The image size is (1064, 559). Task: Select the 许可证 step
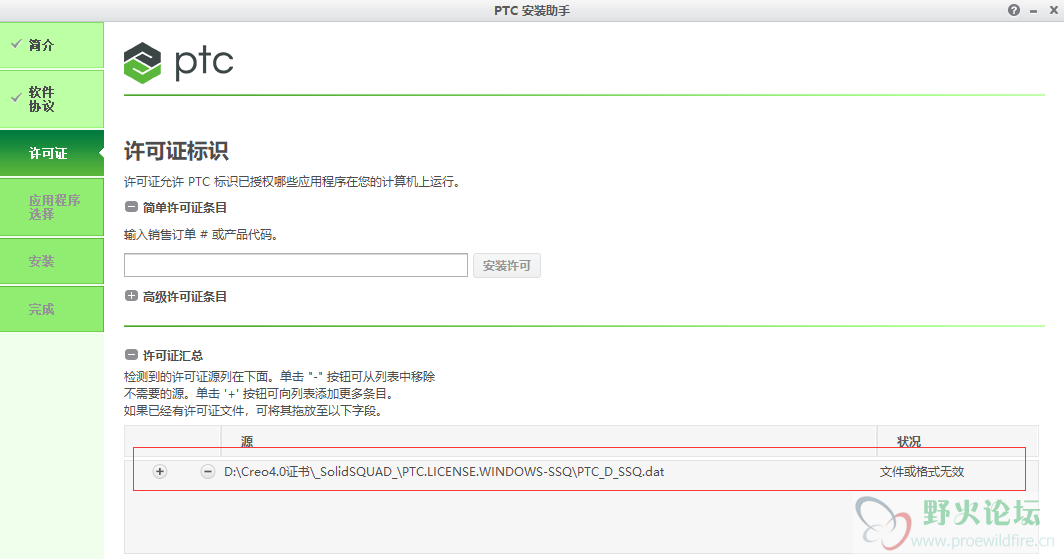pyautogui.click(x=52, y=153)
